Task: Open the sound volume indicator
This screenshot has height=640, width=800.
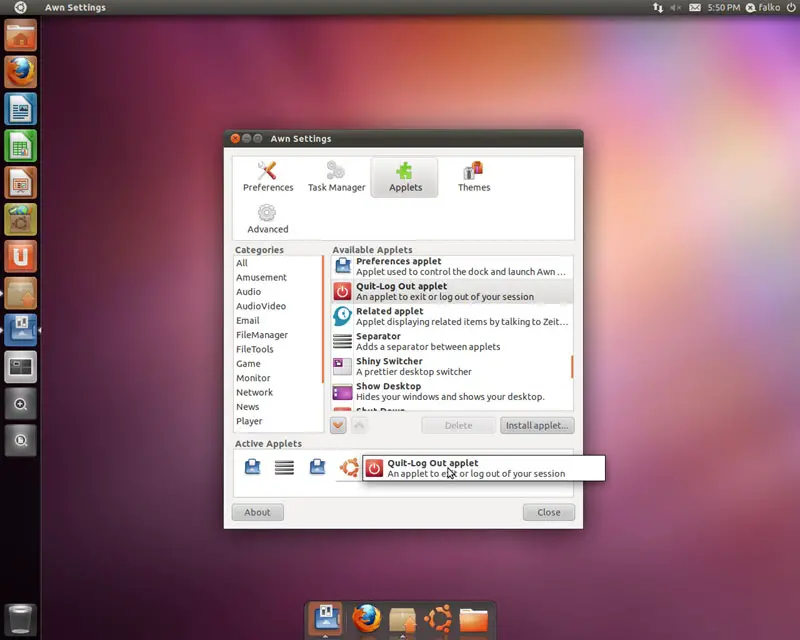Action: point(676,8)
